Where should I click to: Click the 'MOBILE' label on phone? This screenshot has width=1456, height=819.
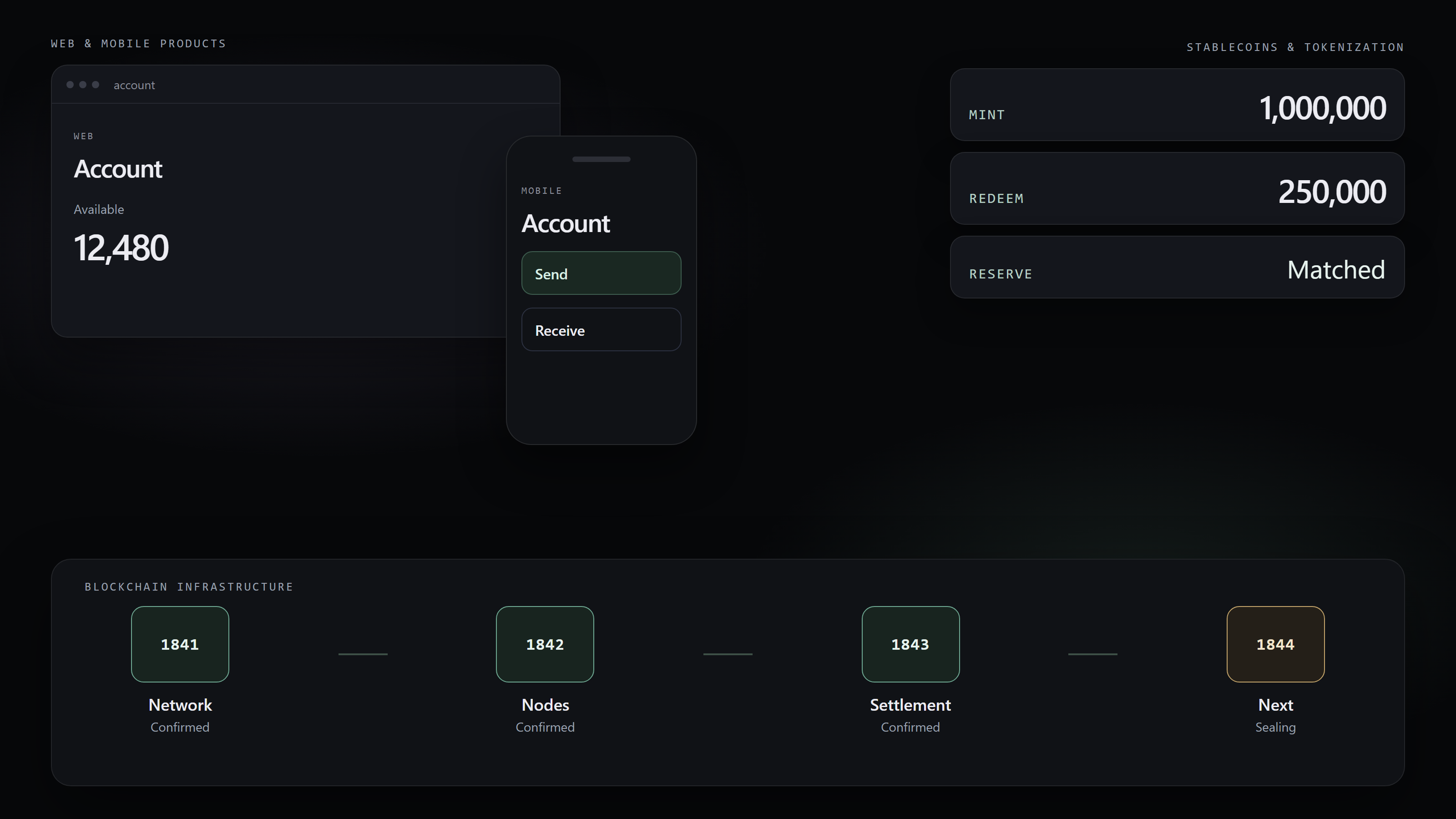click(541, 191)
